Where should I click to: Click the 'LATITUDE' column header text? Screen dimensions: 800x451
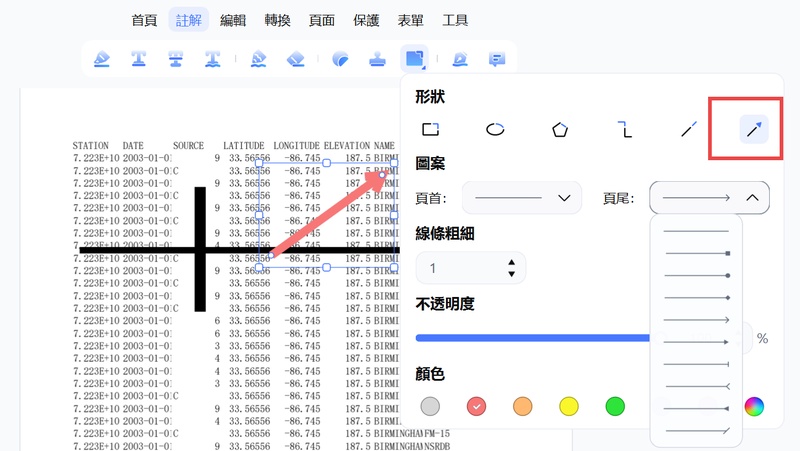[x=244, y=145]
